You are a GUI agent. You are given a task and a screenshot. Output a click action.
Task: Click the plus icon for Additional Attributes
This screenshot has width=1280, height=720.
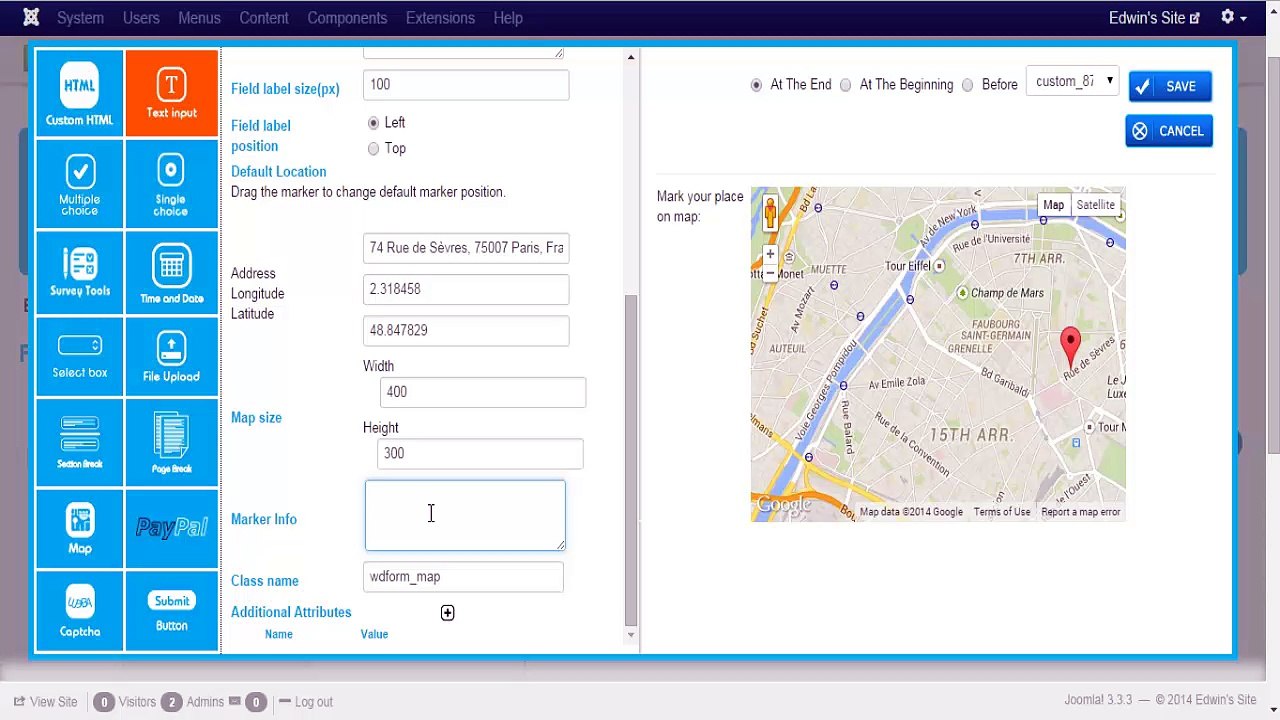coord(447,613)
